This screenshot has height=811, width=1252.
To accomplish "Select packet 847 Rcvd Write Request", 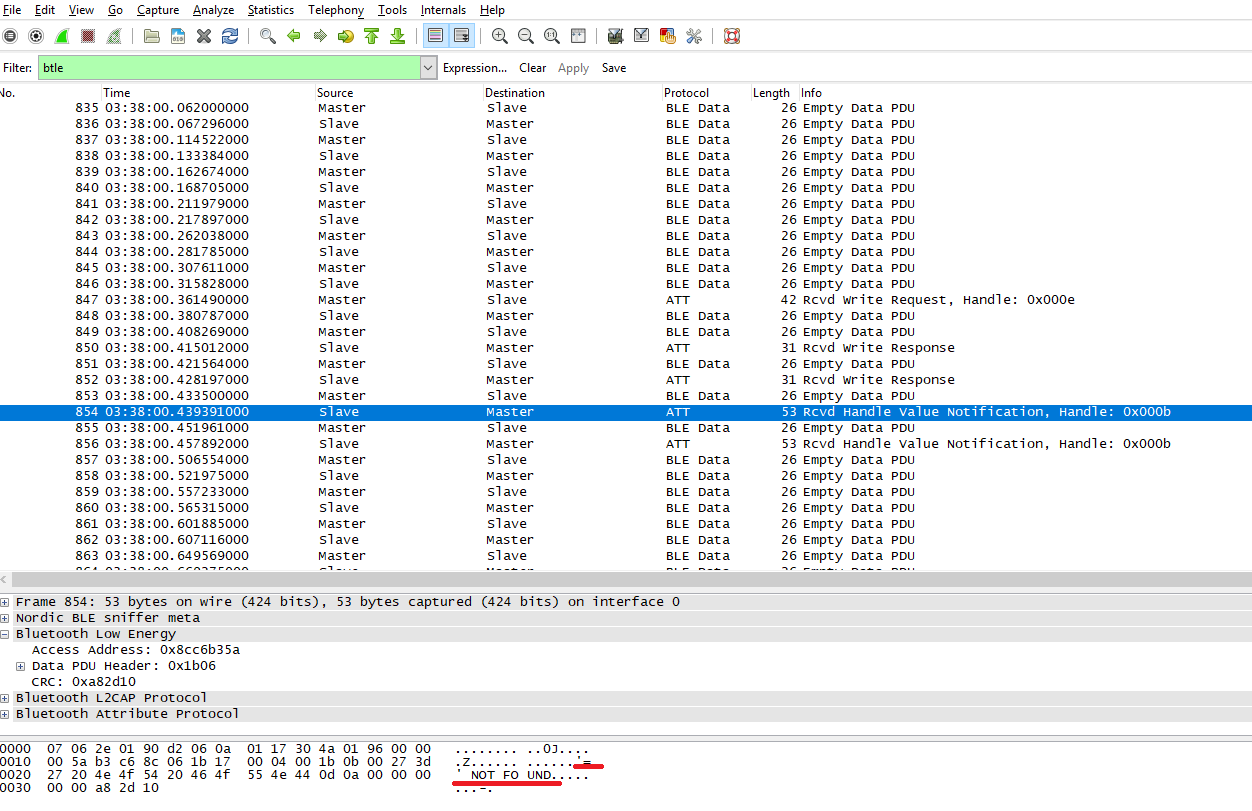I will coord(626,300).
